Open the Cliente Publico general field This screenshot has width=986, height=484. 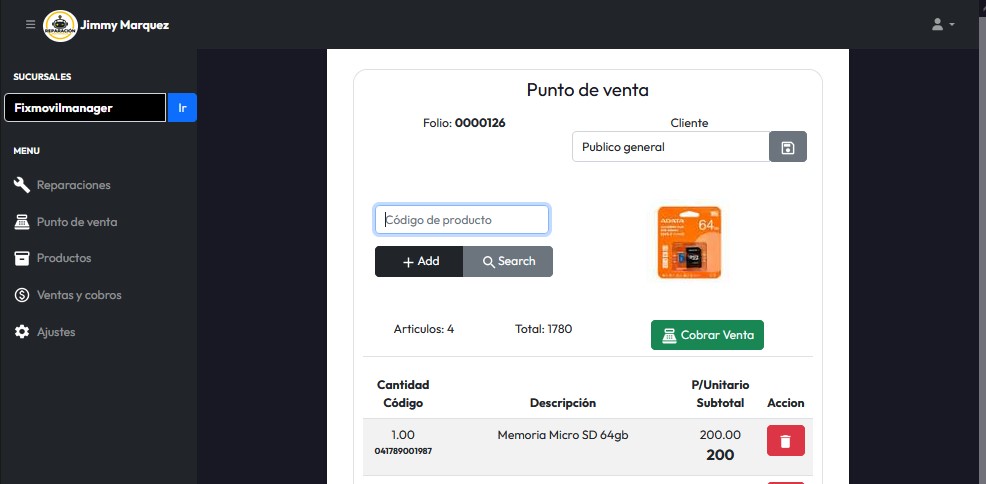(670, 147)
